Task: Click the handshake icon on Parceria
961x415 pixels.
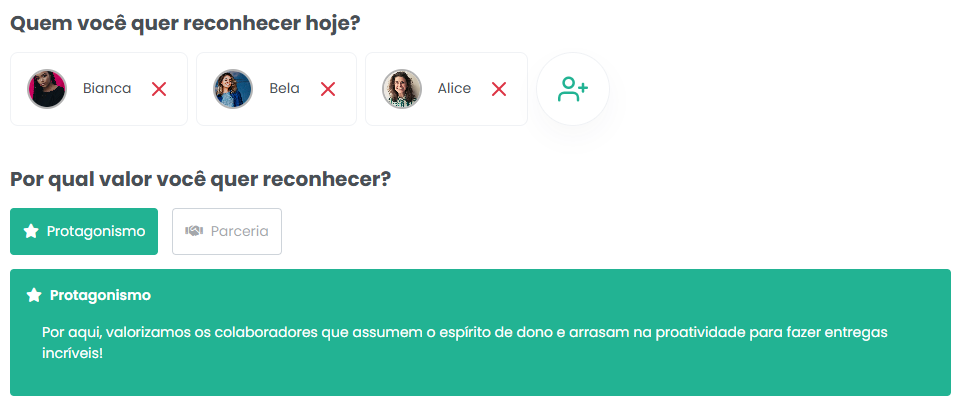Action: (194, 231)
